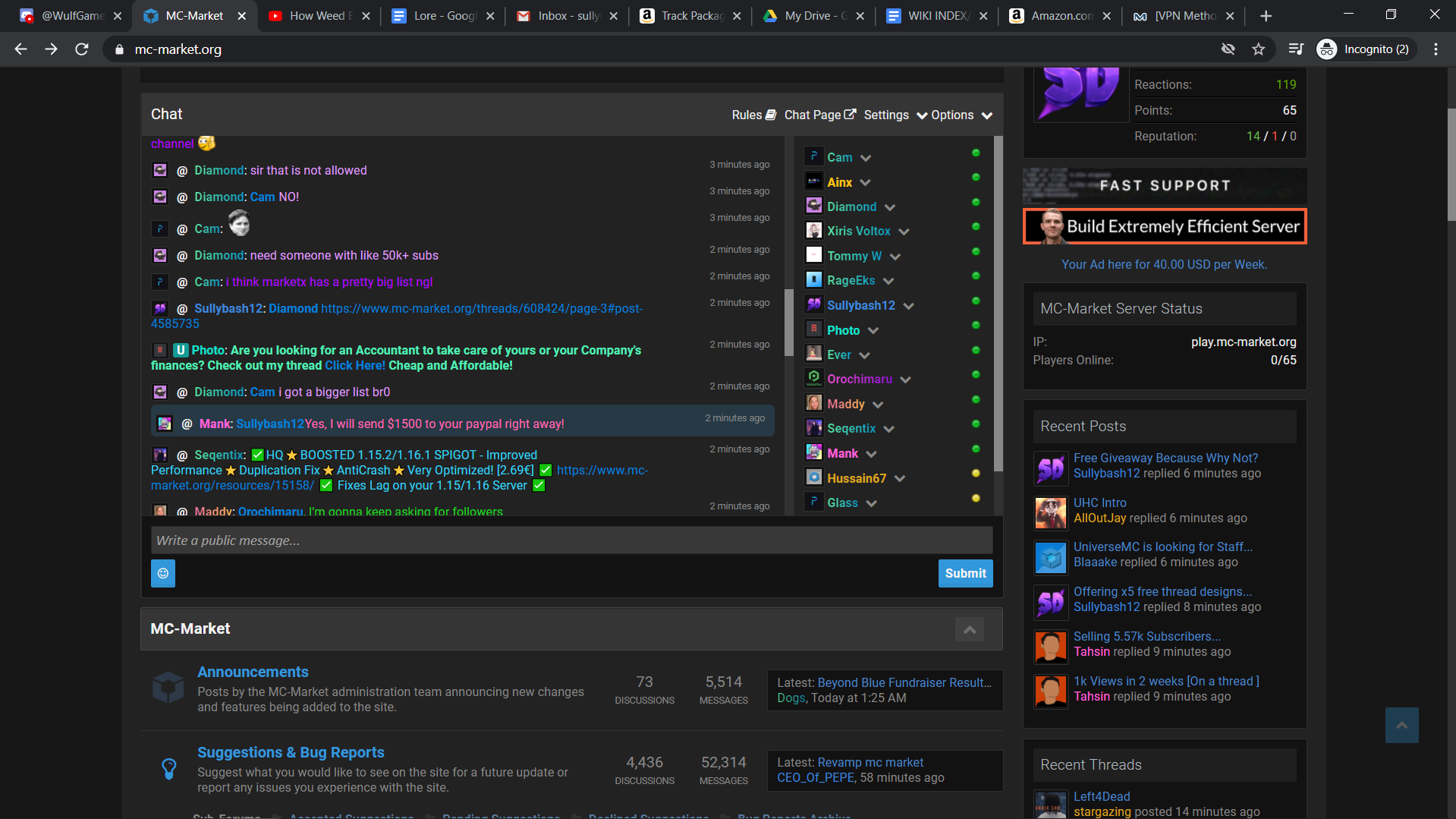Expand the dropdown arrow next to Cam
Viewport: 1456px width, 819px height.
866,158
